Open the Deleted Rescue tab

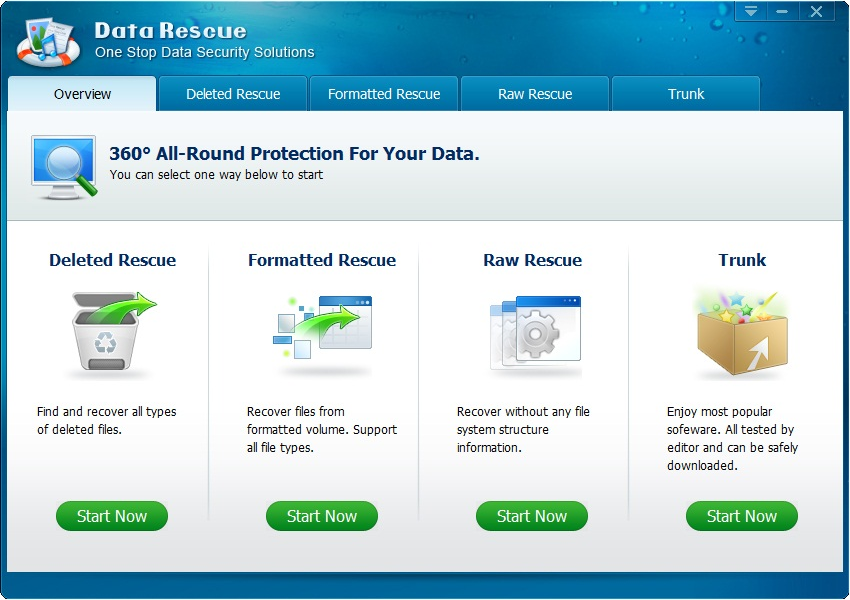(233, 94)
